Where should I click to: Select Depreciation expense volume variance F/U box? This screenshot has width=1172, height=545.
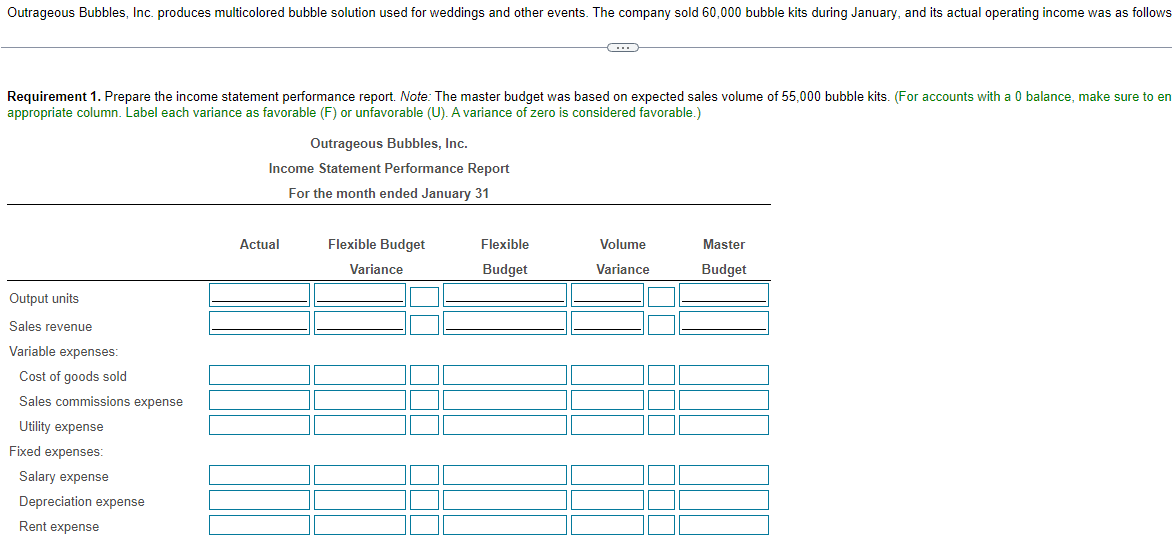(661, 500)
